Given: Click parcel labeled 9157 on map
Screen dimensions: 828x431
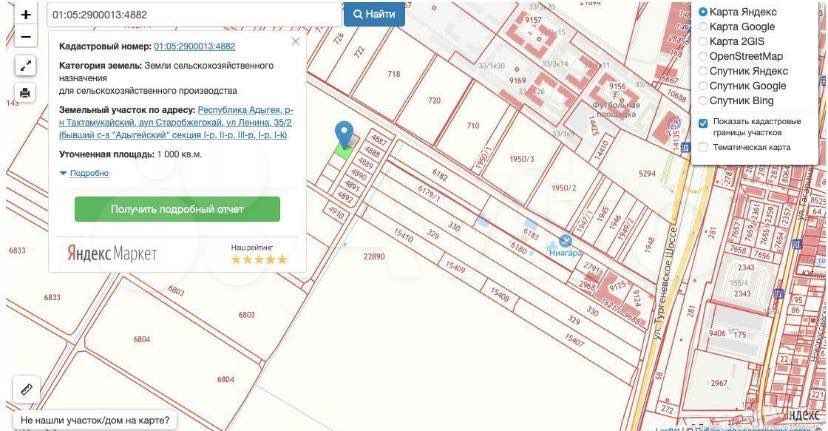Looking at the screenshot, I should (x=533, y=20).
